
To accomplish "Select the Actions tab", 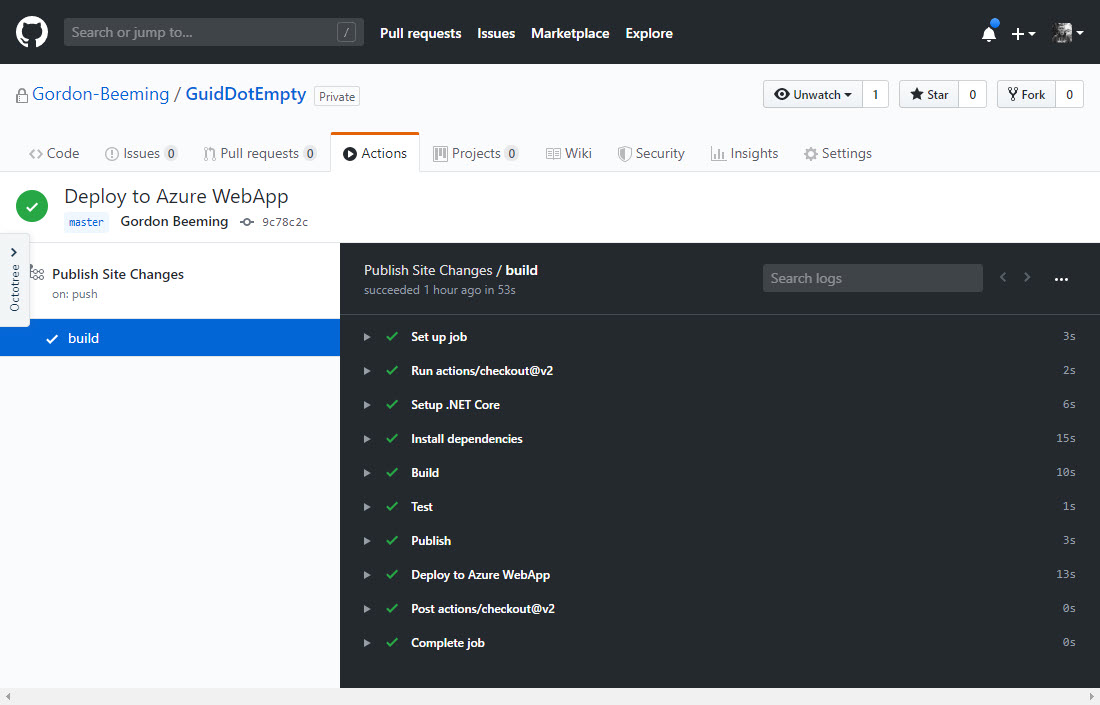I will (x=375, y=153).
